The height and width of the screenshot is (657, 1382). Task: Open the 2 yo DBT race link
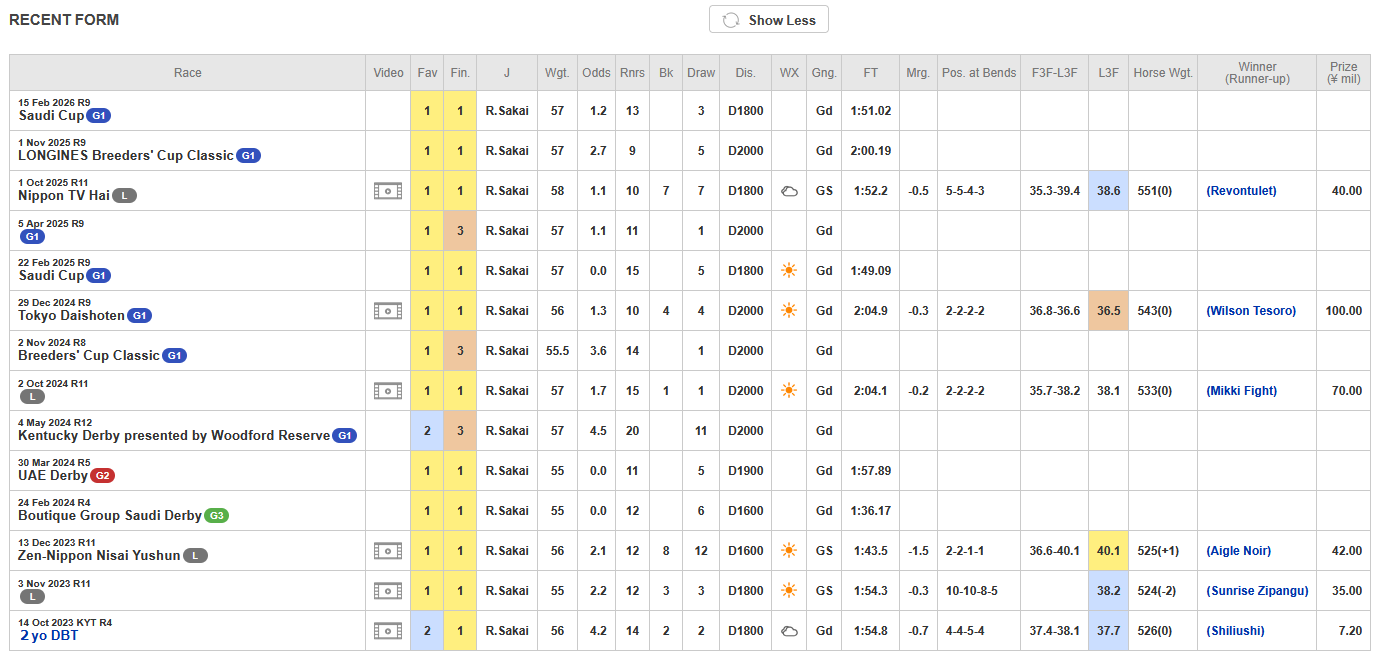tap(49, 636)
